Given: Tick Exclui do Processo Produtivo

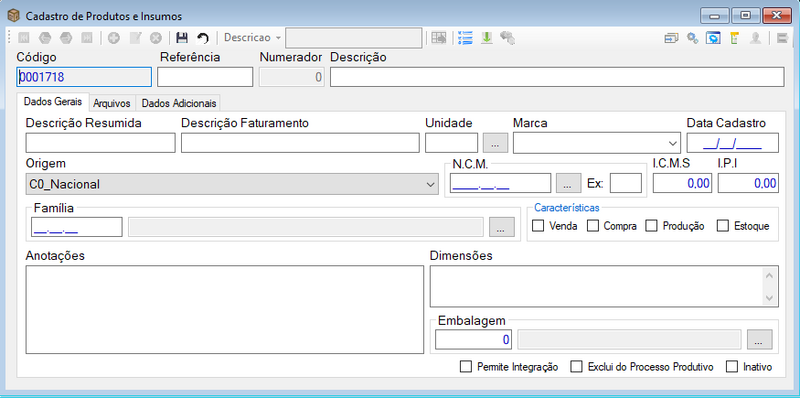Looking at the screenshot, I should coord(577,366).
